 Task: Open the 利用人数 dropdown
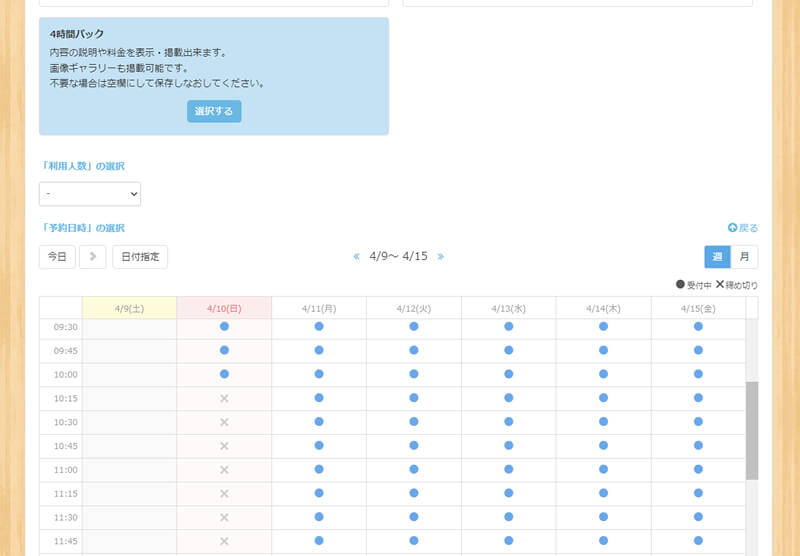[90, 194]
